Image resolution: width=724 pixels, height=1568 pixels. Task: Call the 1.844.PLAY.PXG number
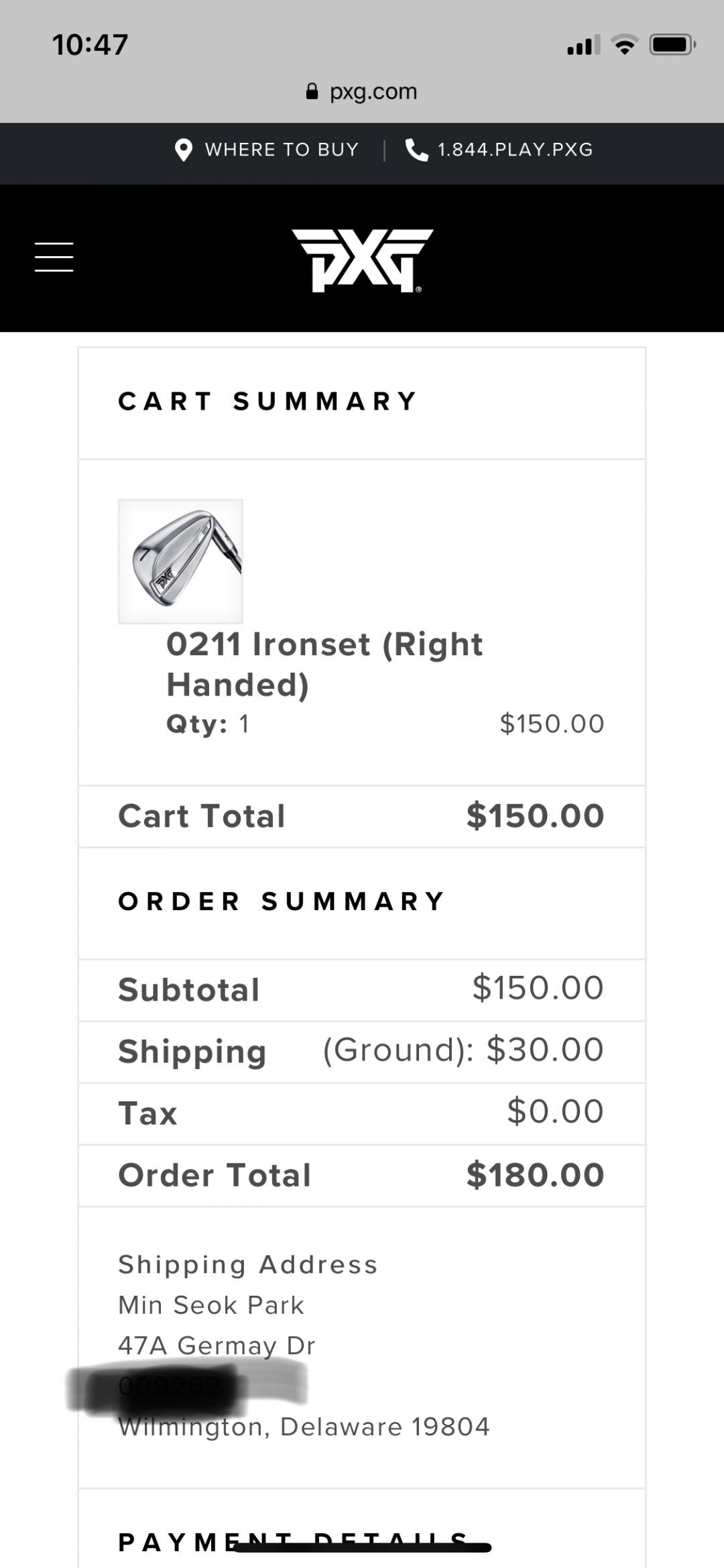[x=515, y=150]
